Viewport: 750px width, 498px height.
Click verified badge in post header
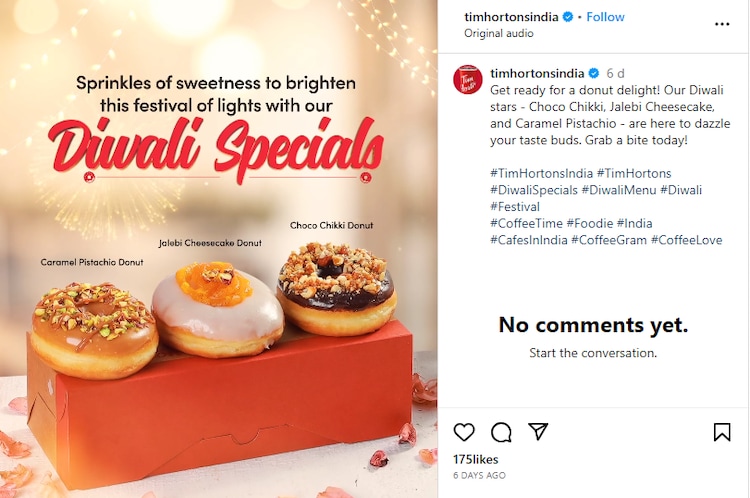coord(568,17)
